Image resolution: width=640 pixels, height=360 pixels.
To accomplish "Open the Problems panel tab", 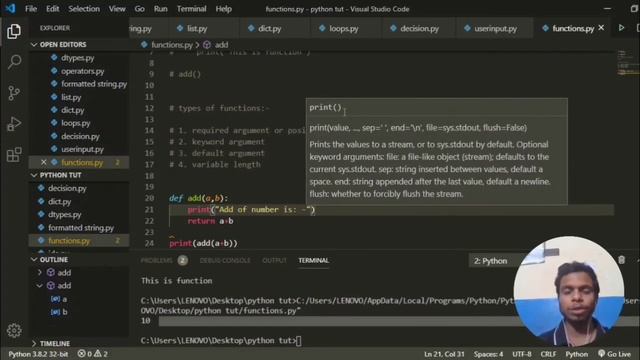I will point(164,260).
